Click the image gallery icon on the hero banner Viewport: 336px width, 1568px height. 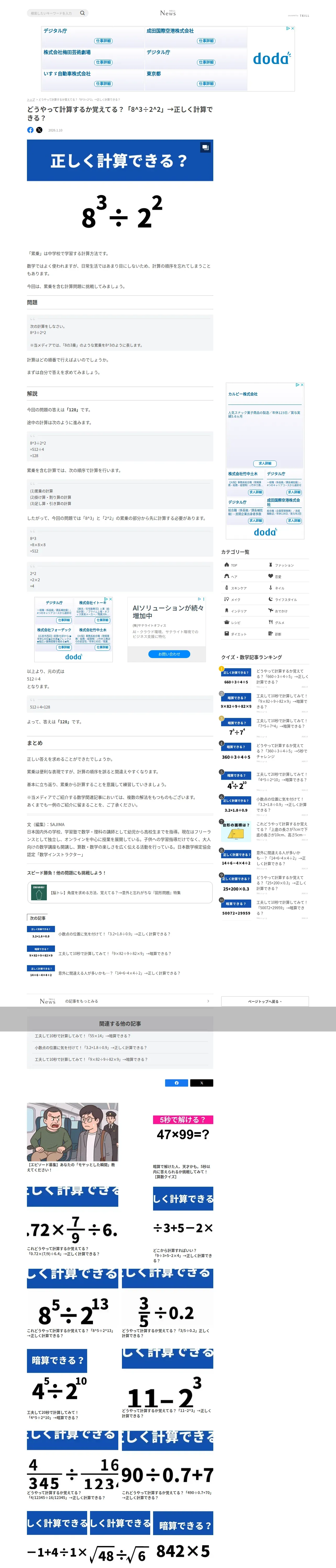205,147
